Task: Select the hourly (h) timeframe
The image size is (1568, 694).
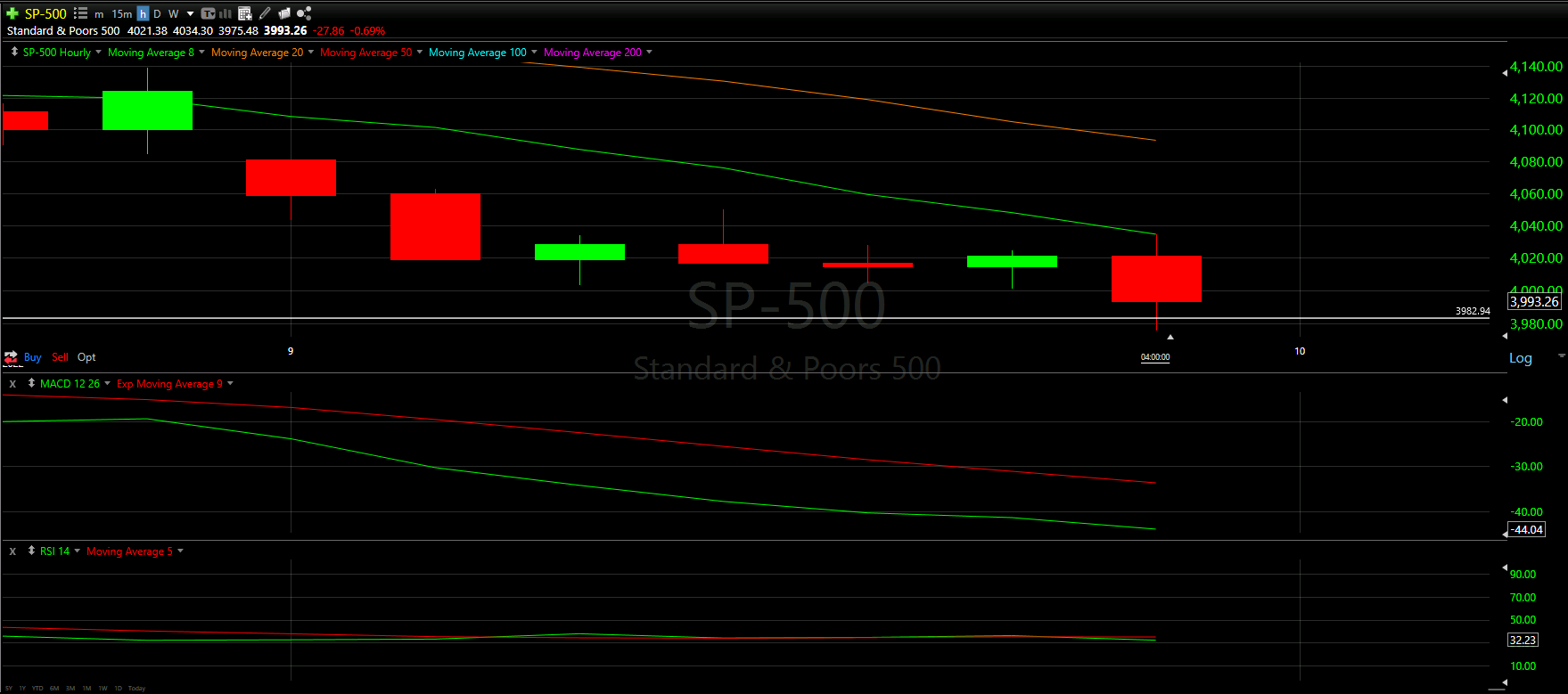Action: coord(143,13)
